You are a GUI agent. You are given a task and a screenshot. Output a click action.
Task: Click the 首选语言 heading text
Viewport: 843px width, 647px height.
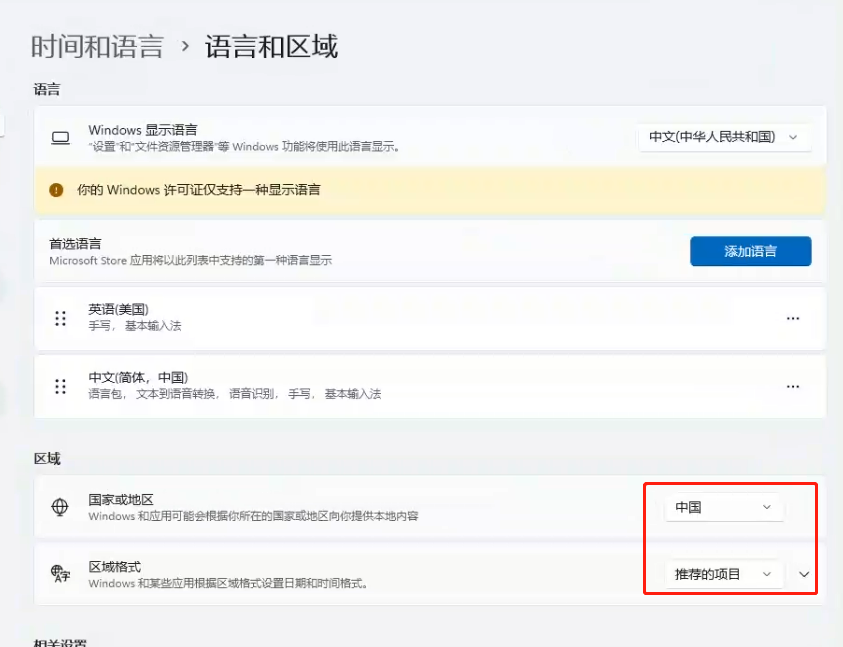click(x=75, y=244)
